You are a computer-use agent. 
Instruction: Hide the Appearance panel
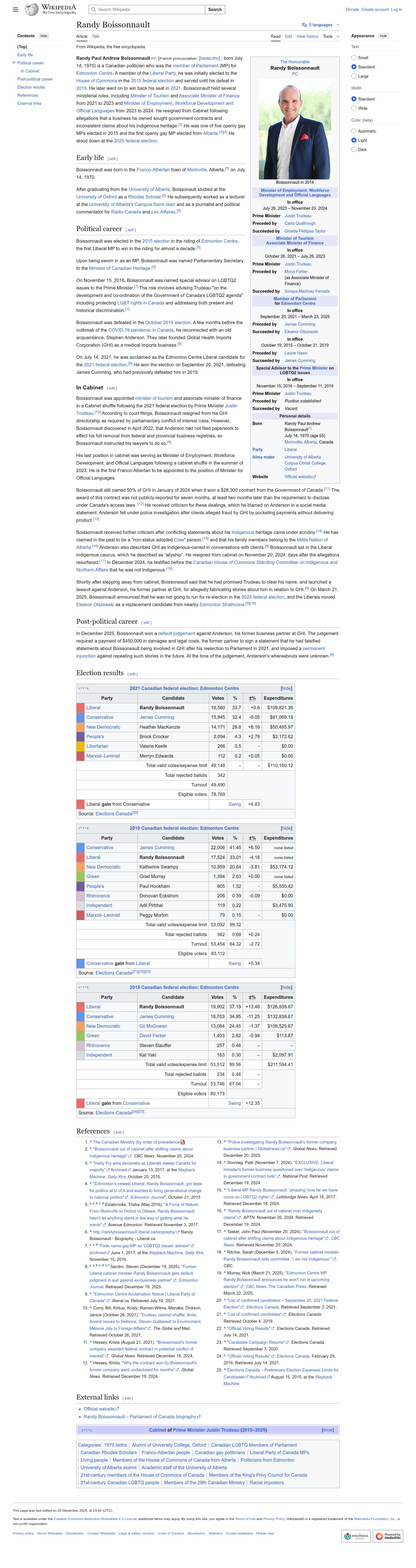pyautogui.click(x=383, y=36)
